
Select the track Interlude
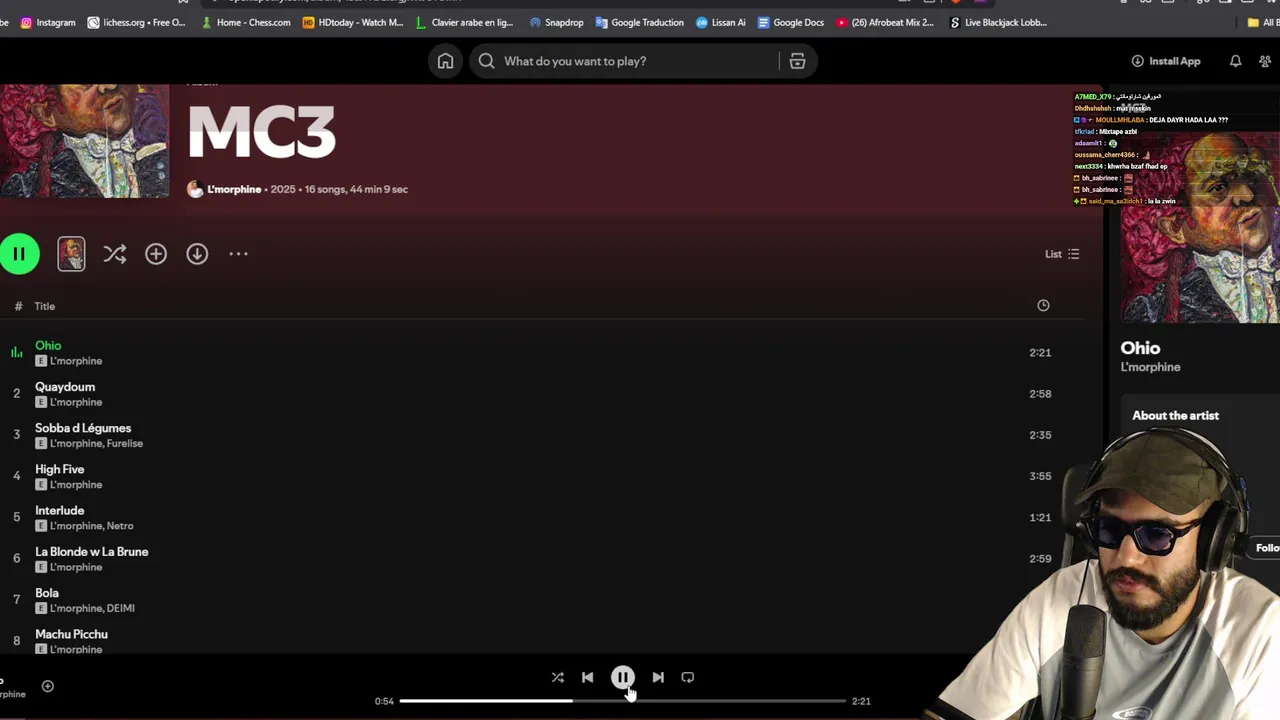tap(60, 510)
